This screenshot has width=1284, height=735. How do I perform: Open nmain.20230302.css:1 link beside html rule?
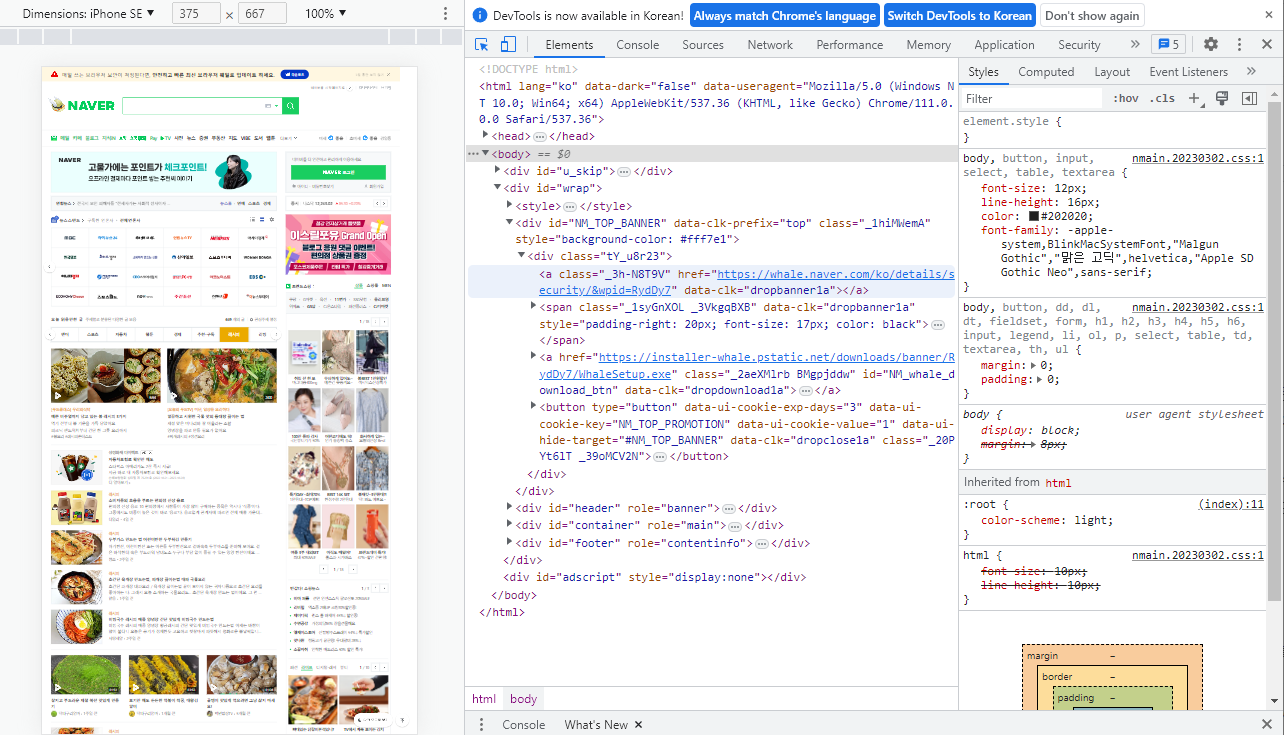click(1198, 555)
